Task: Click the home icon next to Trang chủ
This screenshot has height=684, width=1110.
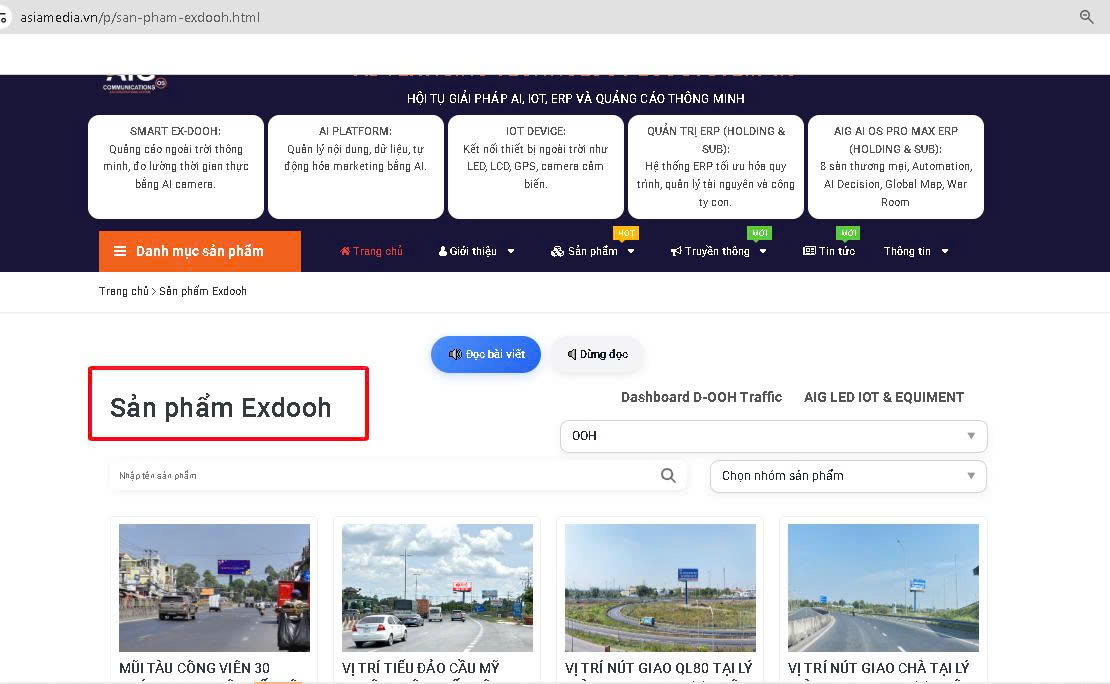Action: 345,251
